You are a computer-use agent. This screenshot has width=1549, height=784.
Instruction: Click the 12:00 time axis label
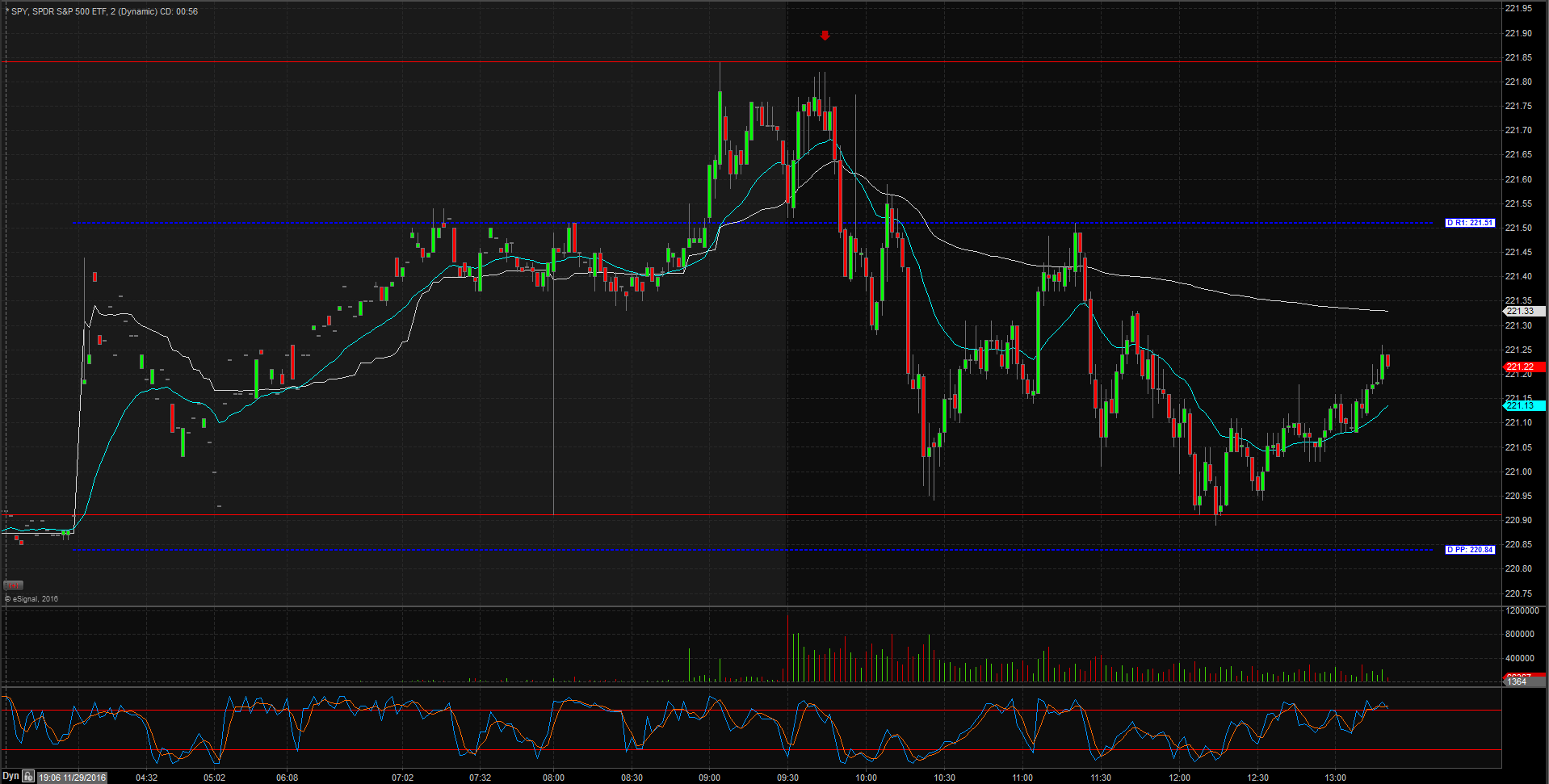1179,778
